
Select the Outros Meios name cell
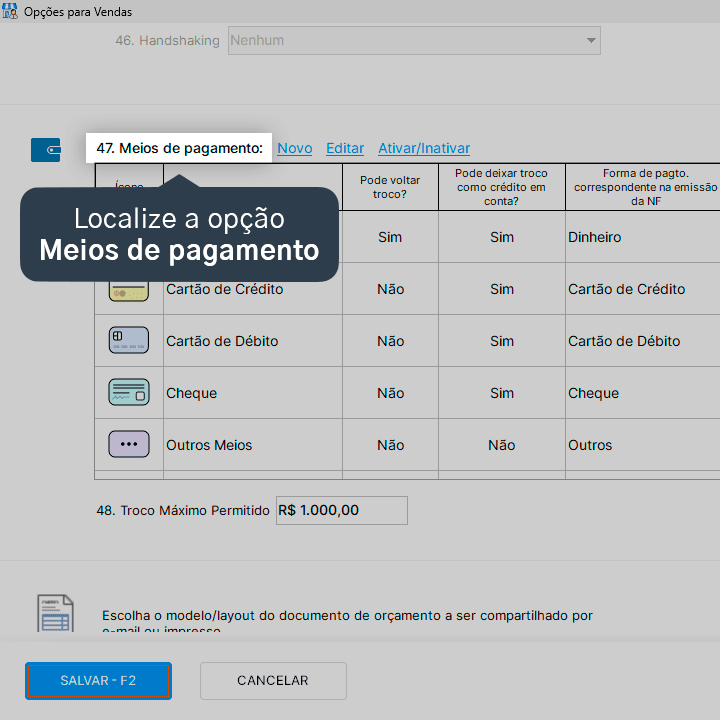click(253, 445)
